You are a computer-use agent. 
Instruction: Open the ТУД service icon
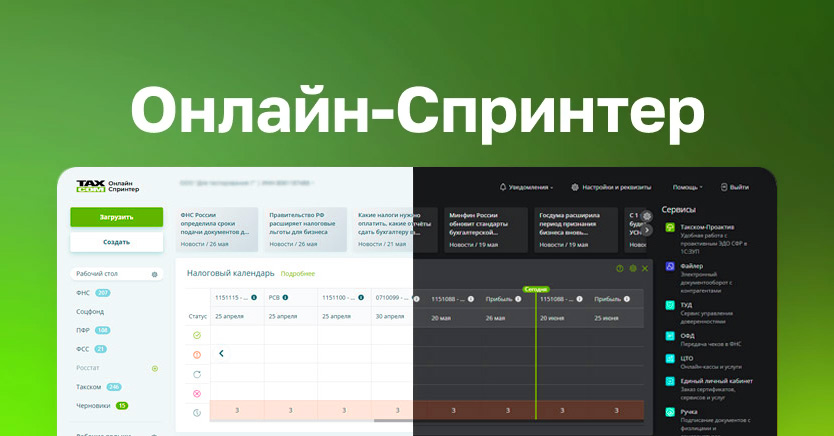tap(670, 305)
